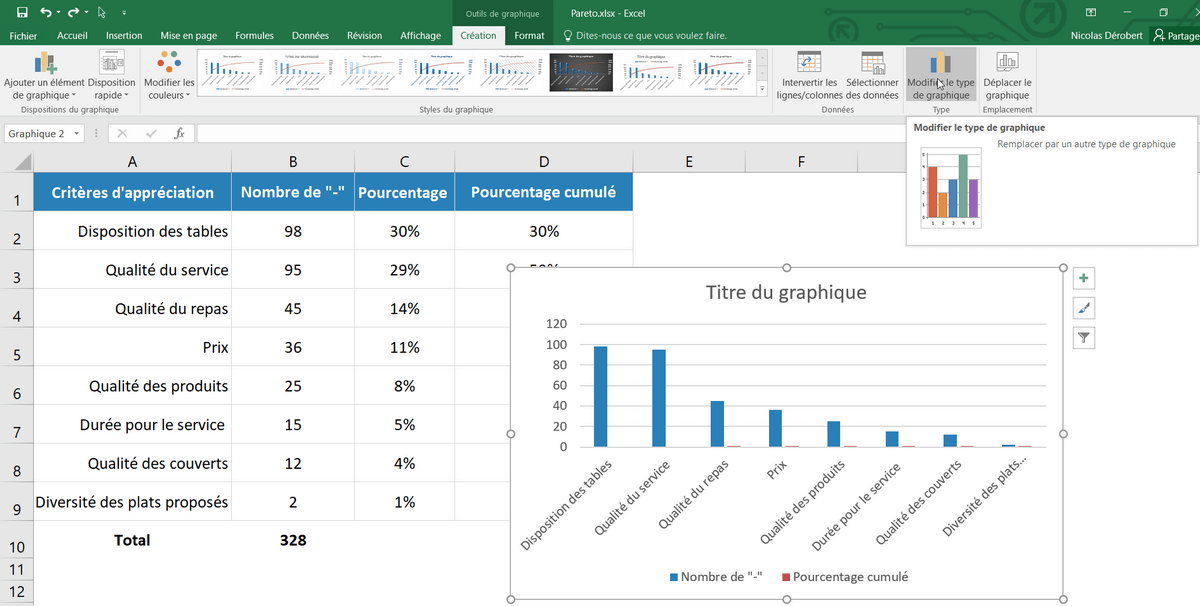Select the 'Pourcentage cumulé' header cell
Image resolution: width=1200 pixels, height=606 pixels.
543,193
